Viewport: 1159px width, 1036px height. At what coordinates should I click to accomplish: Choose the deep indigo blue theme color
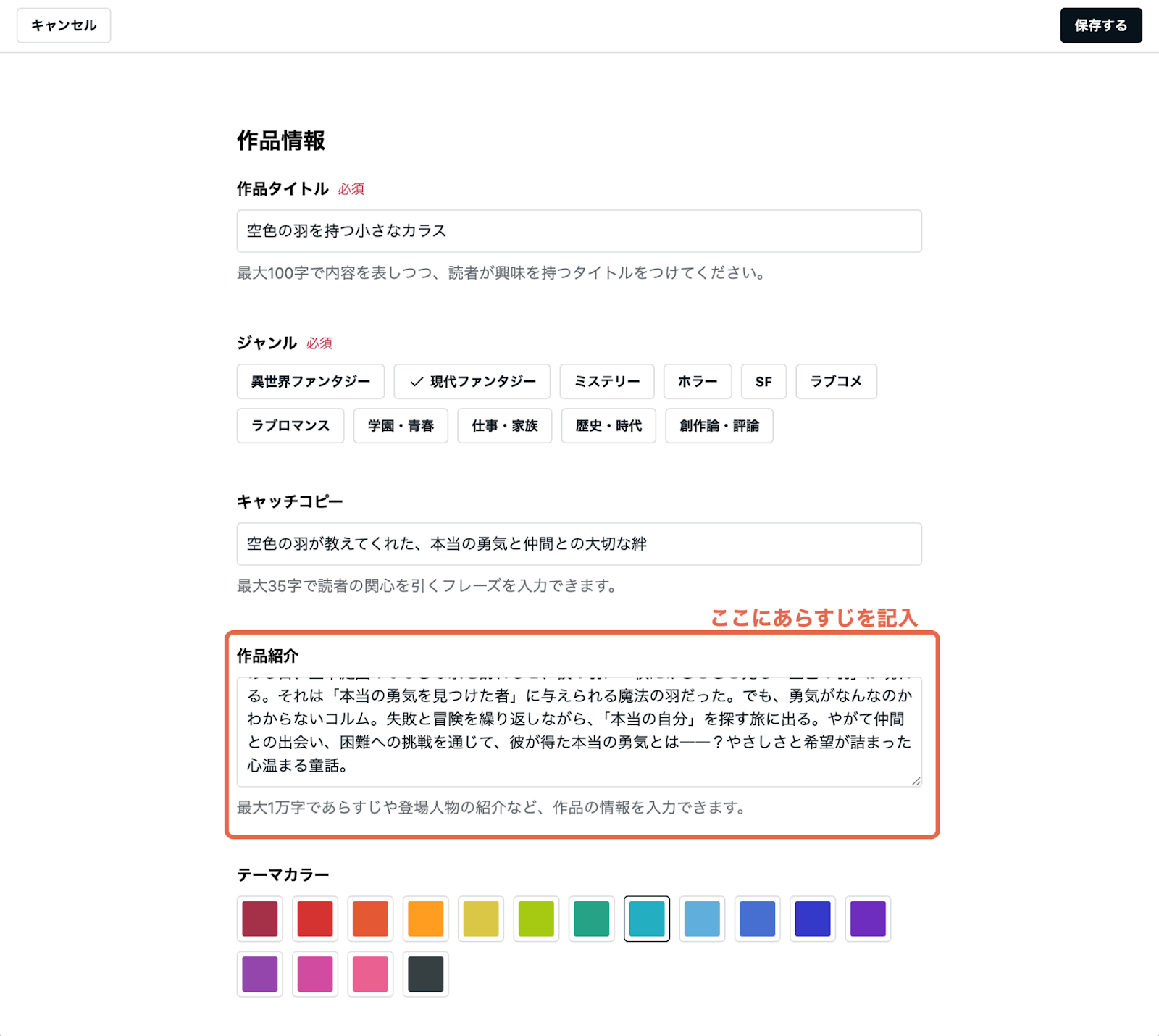[x=813, y=919]
